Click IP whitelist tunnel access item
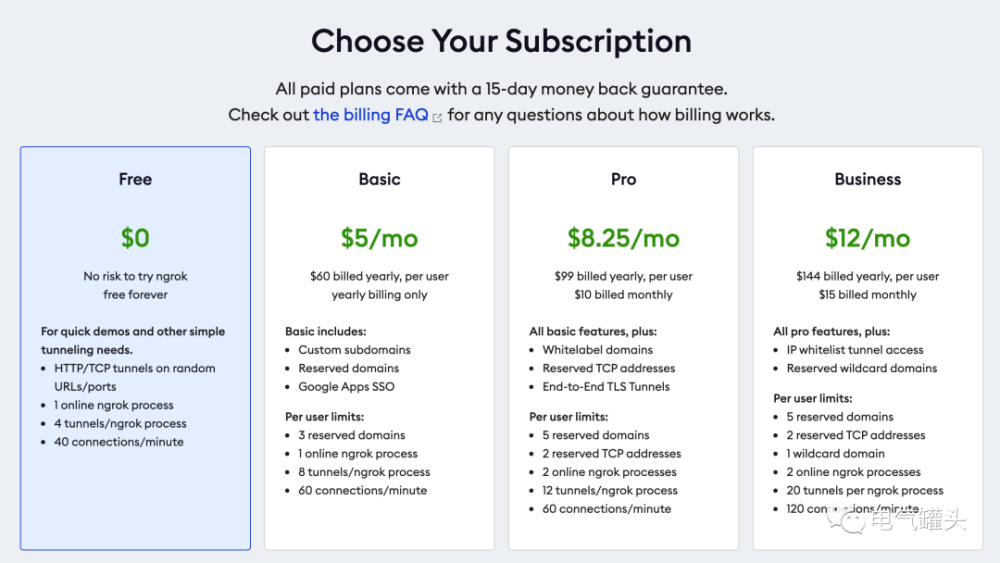The height and width of the screenshot is (563, 1000). coord(855,349)
